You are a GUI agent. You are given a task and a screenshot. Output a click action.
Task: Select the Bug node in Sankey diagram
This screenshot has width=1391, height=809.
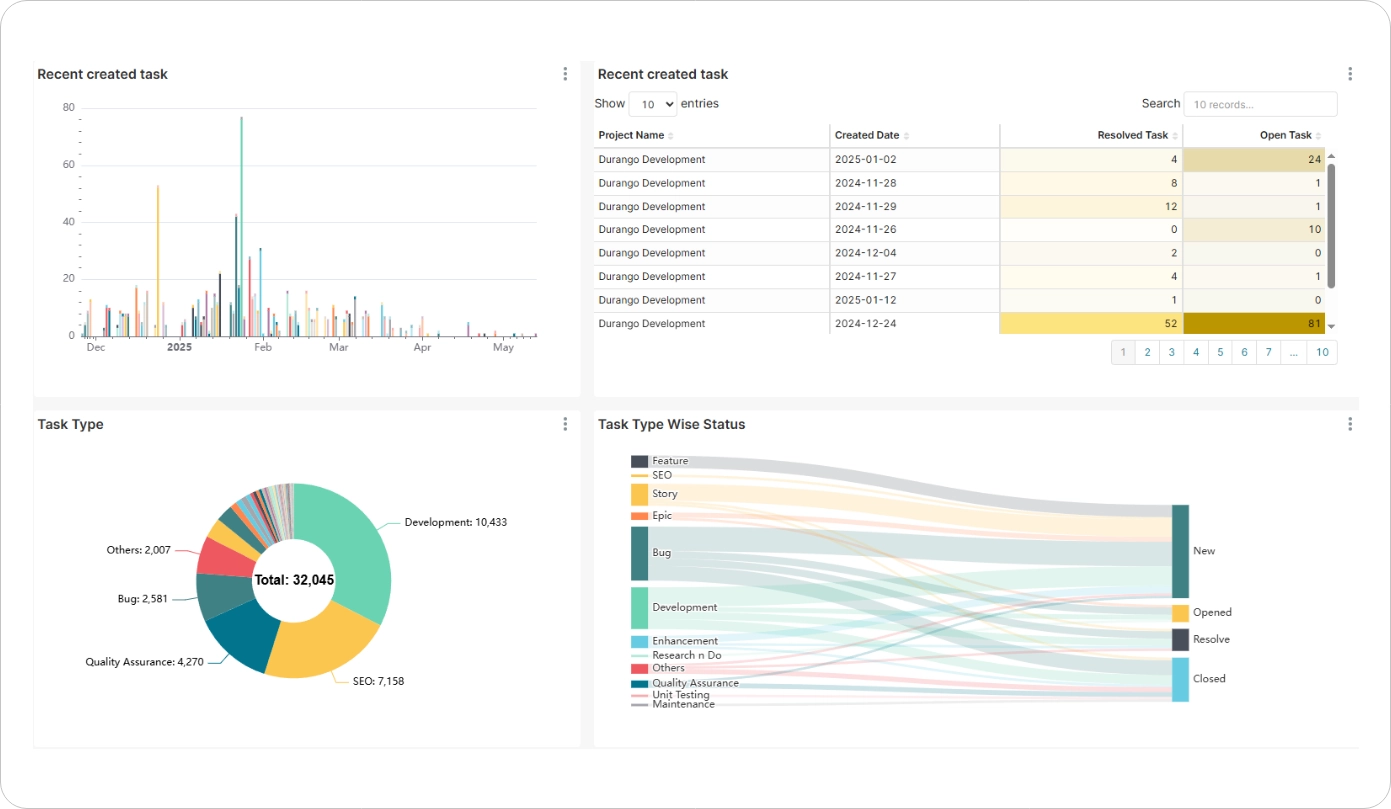[639, 553]
